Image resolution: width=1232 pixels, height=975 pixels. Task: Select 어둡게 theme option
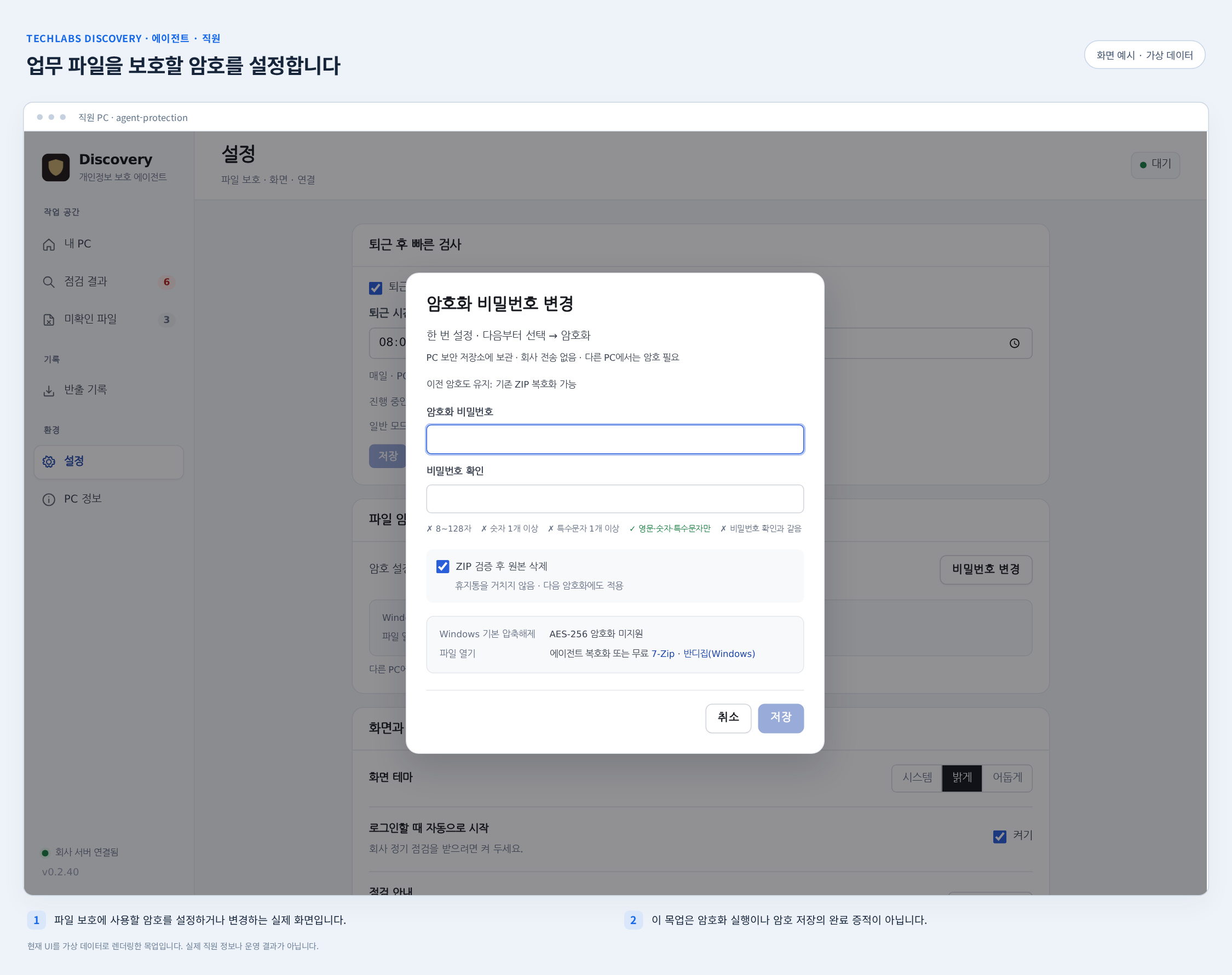coord(1007,777)
